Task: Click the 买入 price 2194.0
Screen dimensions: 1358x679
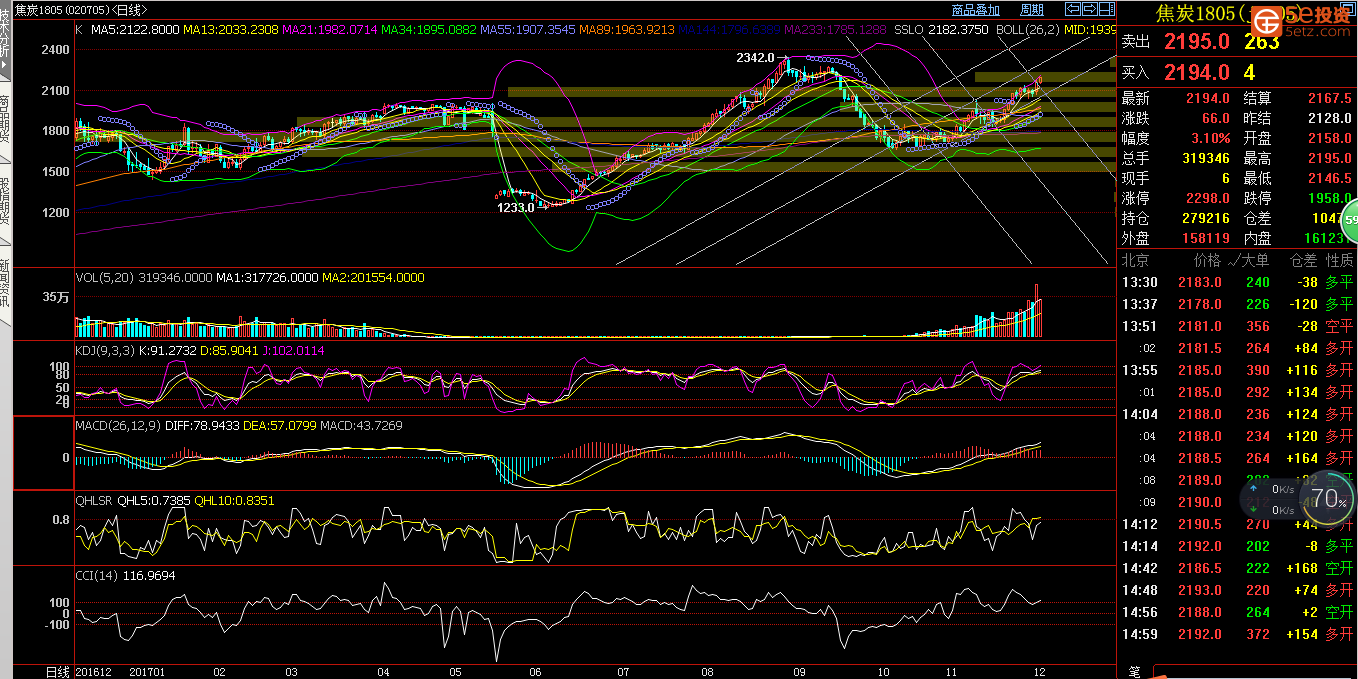Action: click(1195, 72)
